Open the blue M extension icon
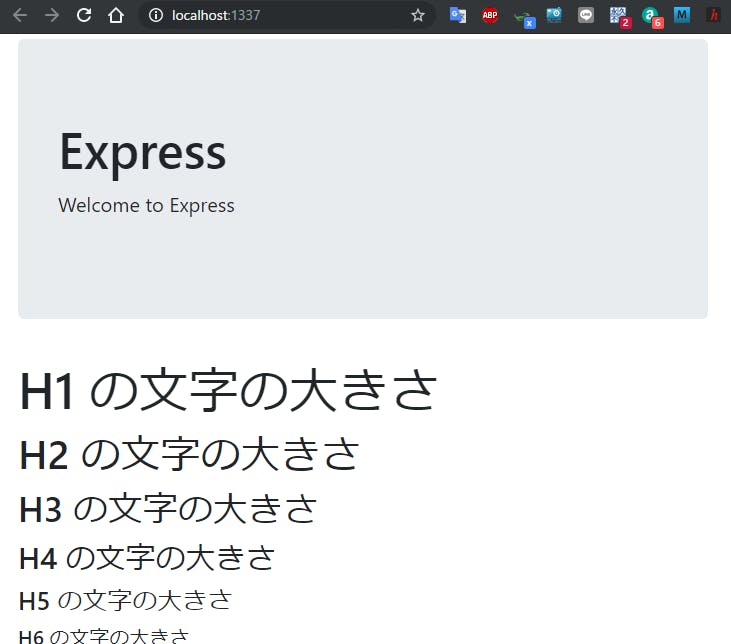This screenshot has width=731, height=644. 682,15
